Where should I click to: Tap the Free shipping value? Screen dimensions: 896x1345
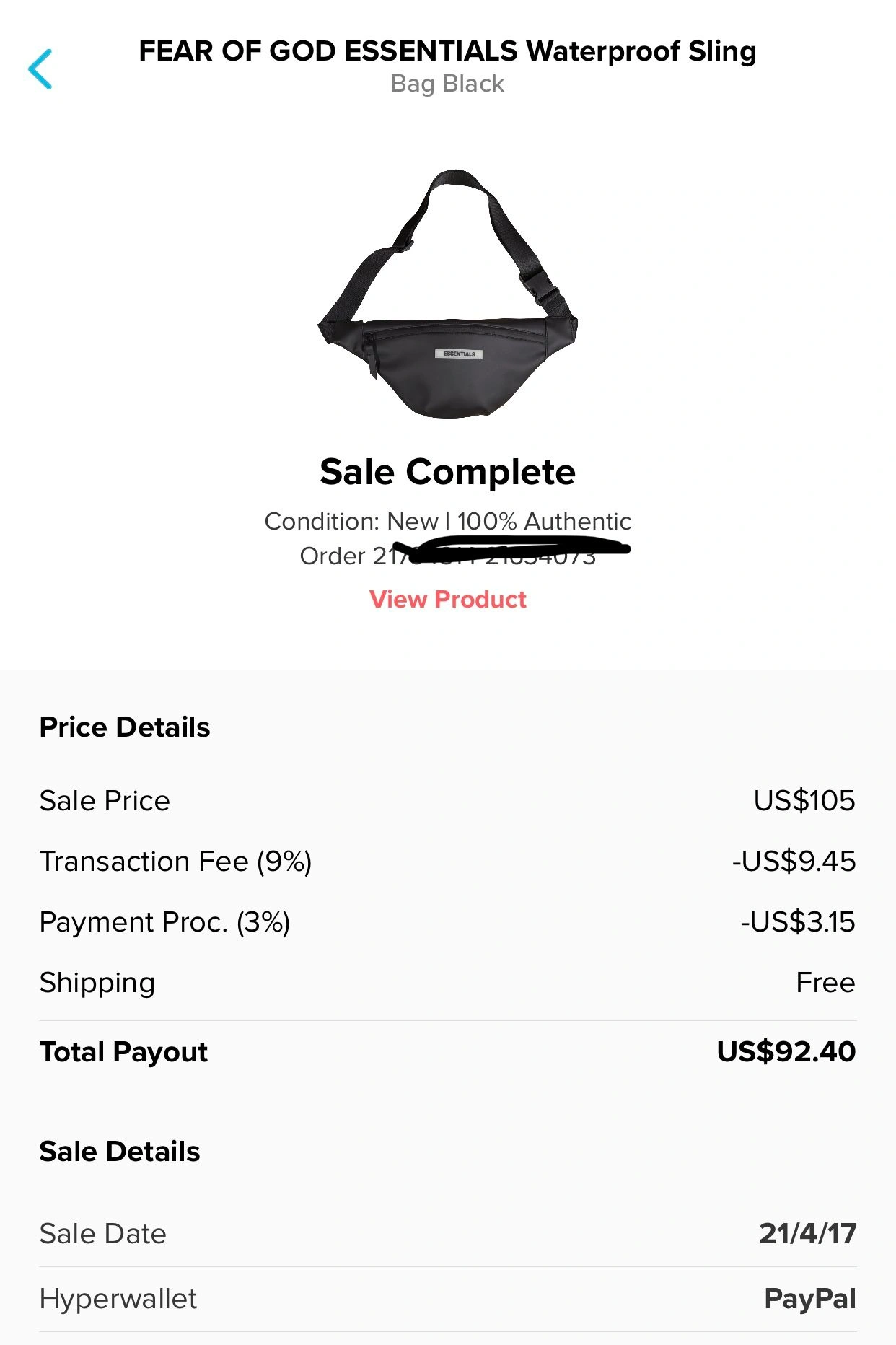(x=825, y=983)
